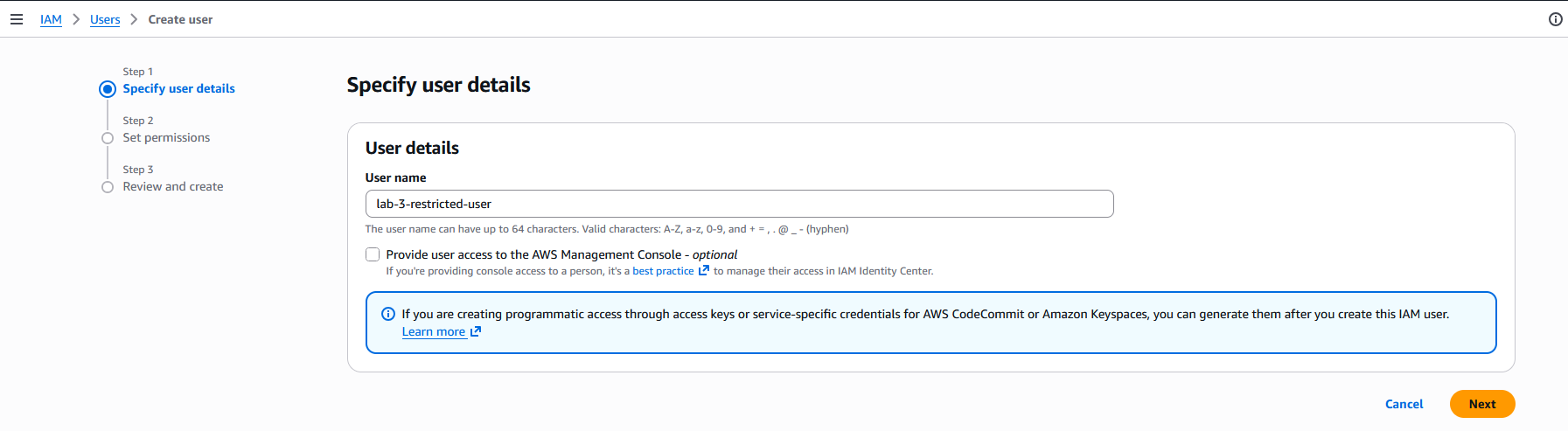Open the hamburger navigation menu
The width and height of the screenshot is (1568, 431).
[17, 19]
